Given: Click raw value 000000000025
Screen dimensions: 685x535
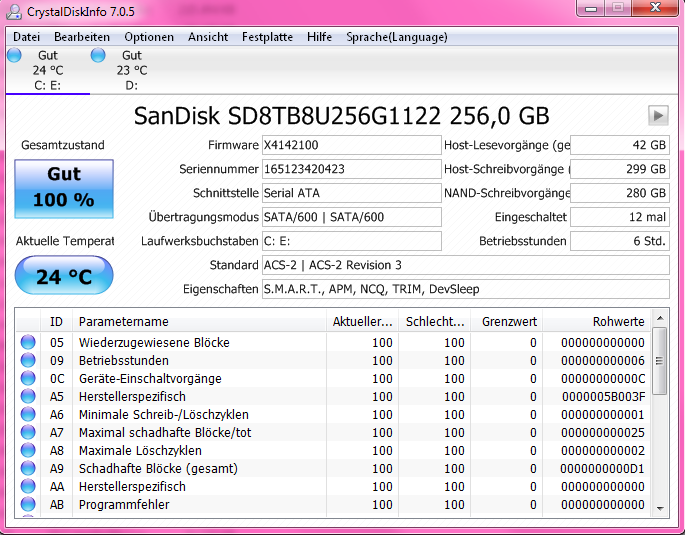Looking at the screenshot, I should (x=603, y=432).
